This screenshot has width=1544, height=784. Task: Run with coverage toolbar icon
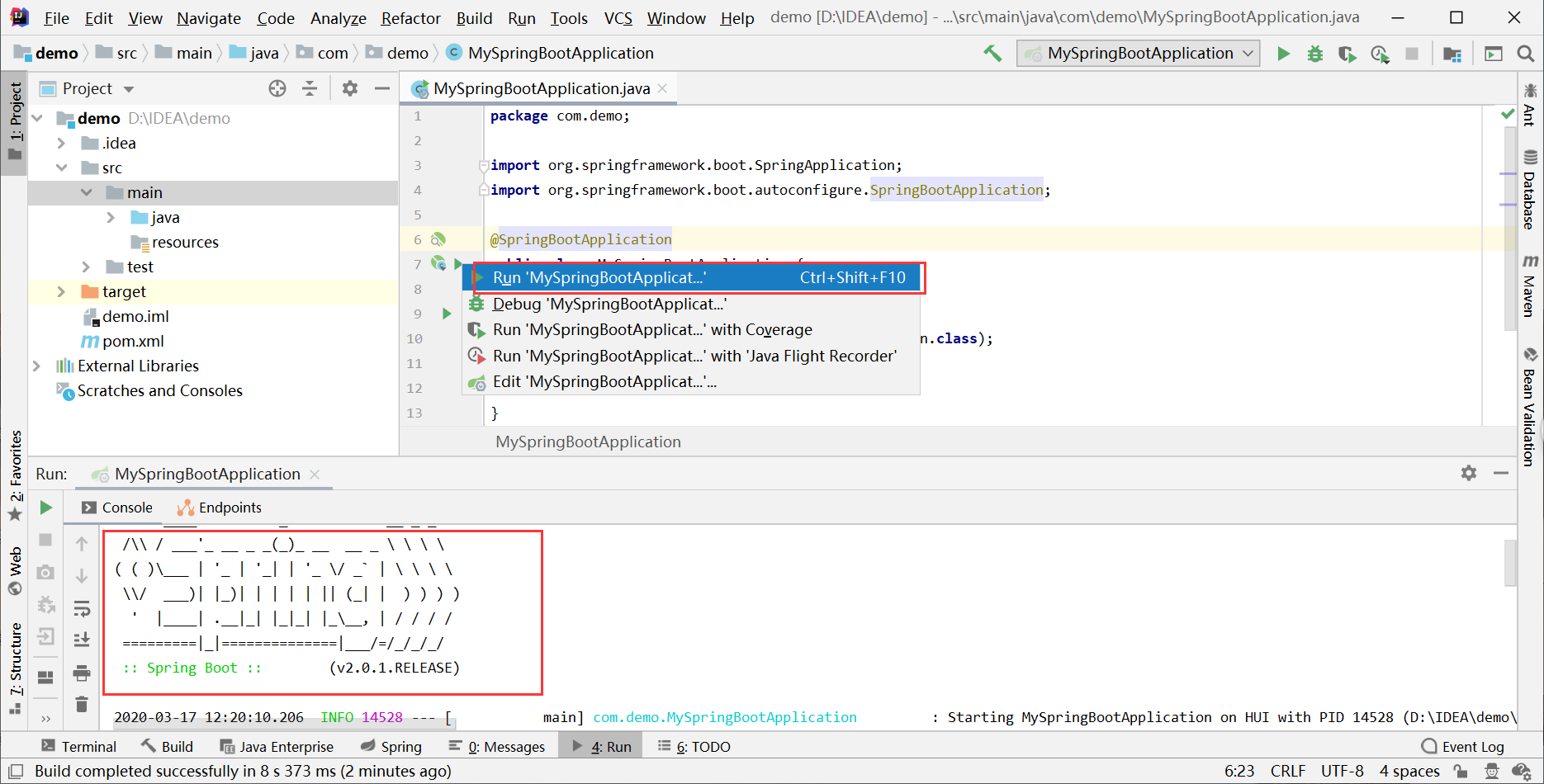click(1347, 54)
